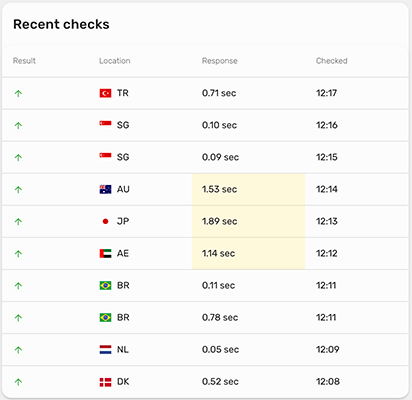
Task: Click the Singapore flag in the 12:16 row
Action: 105,124
